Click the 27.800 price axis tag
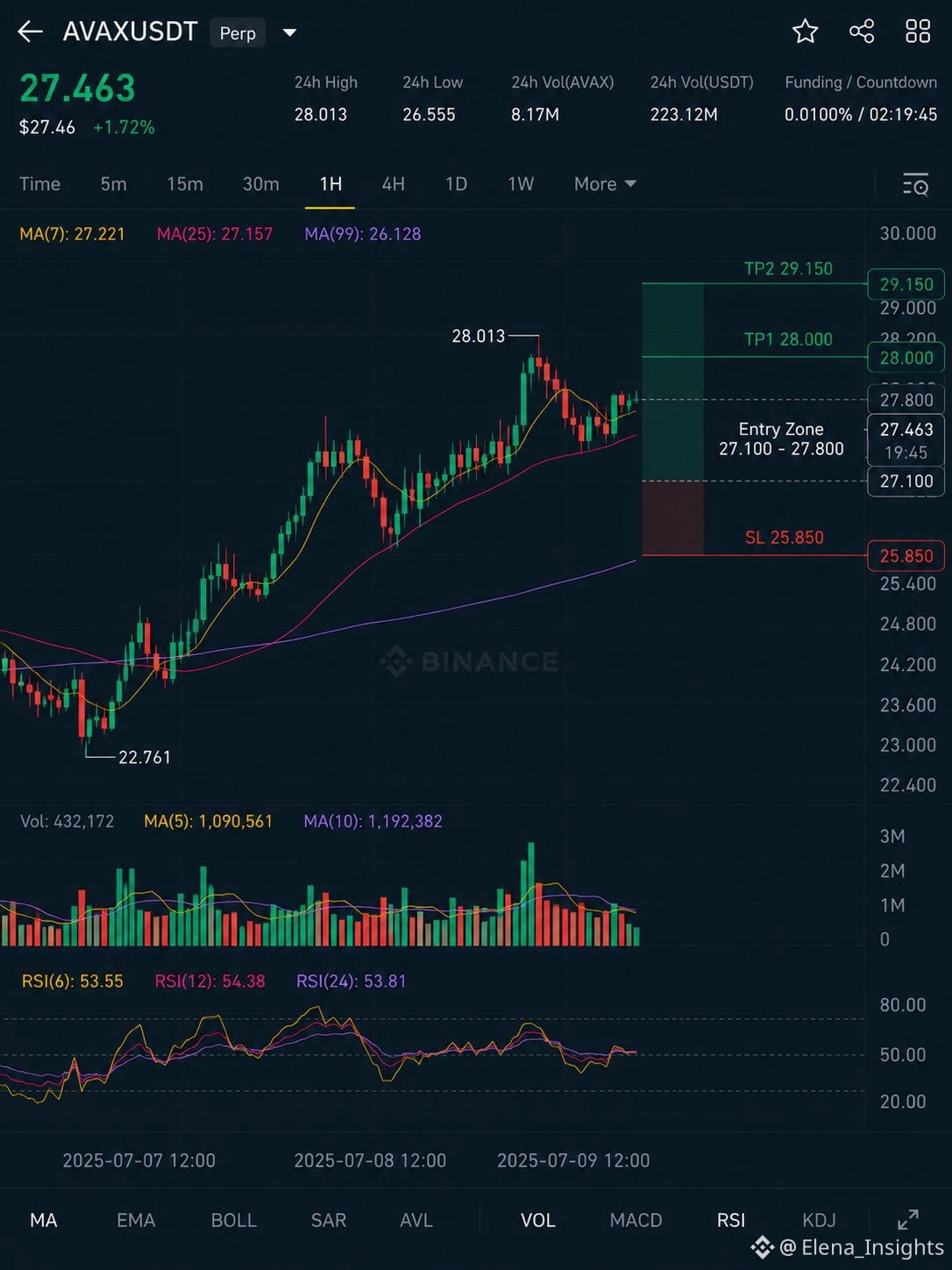This screenshot has height=1270, width=952. [906, 400]
